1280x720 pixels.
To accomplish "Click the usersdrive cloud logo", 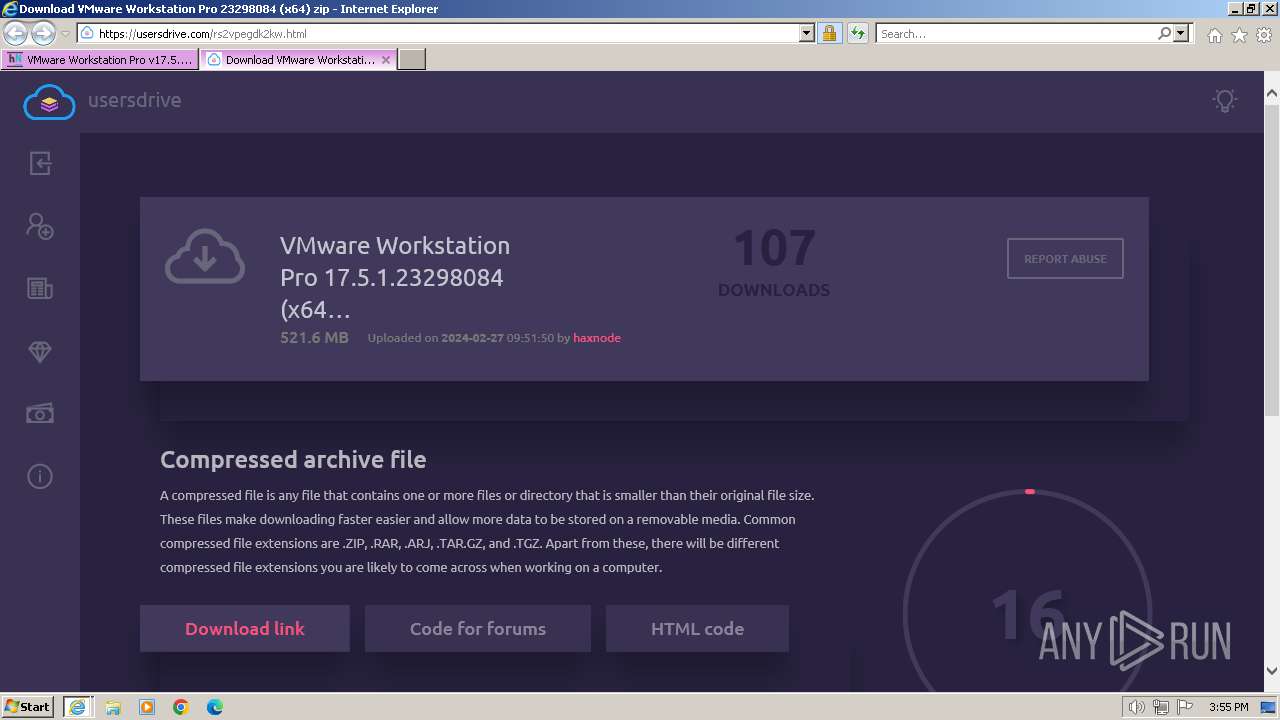I will [x=49, y=101].
